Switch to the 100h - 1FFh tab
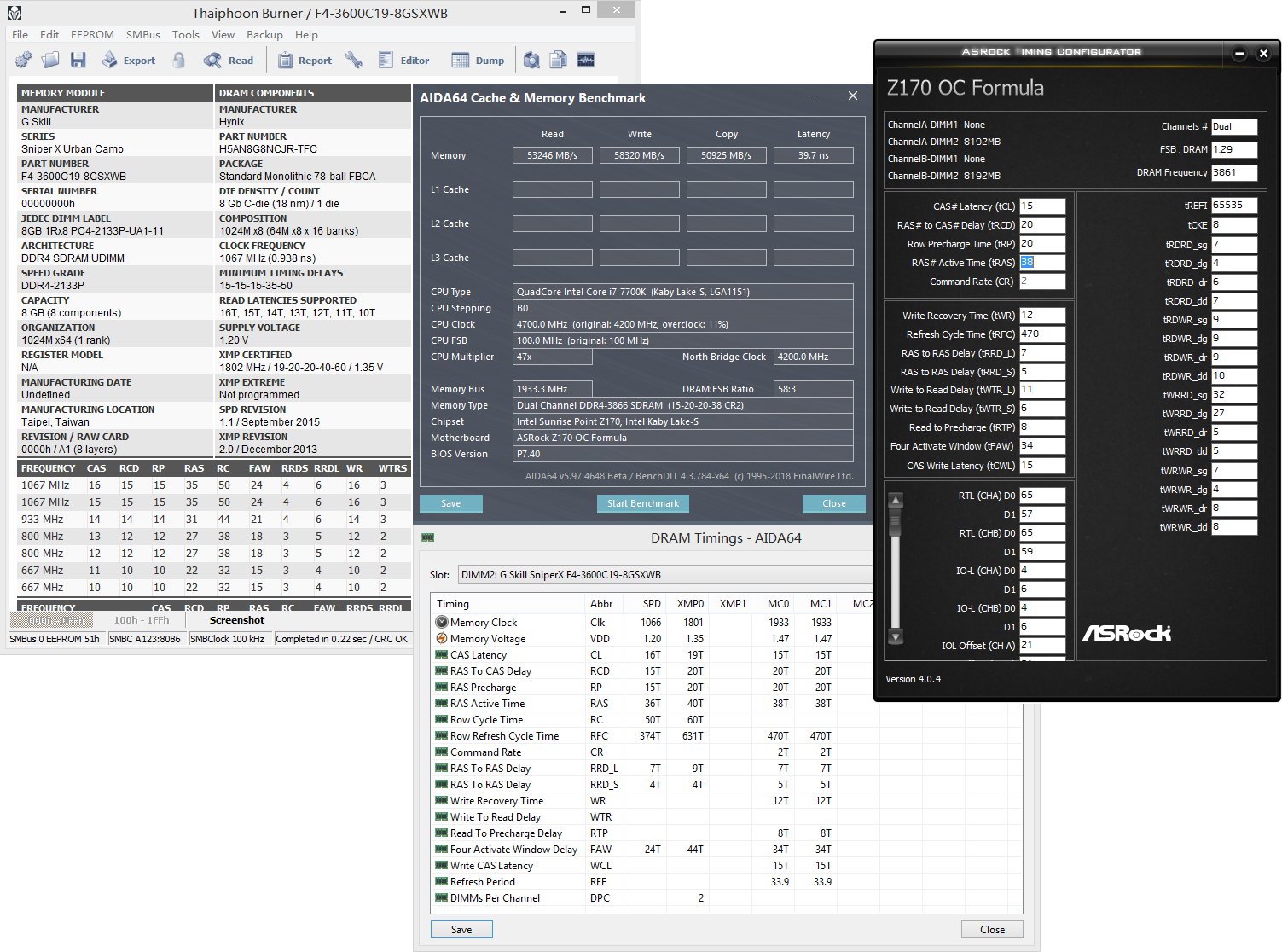This screenshot has width=1282, height=952. [142, 620]
